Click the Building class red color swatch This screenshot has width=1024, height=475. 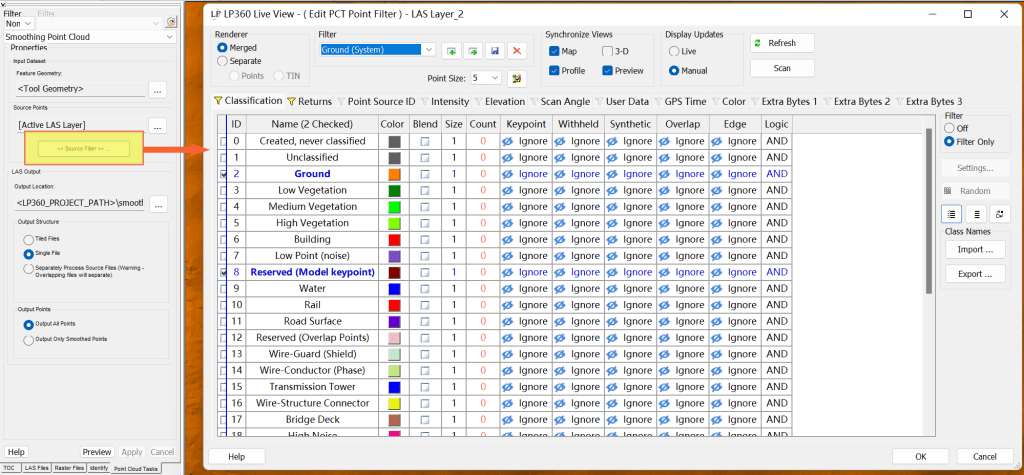click(395, 240)
